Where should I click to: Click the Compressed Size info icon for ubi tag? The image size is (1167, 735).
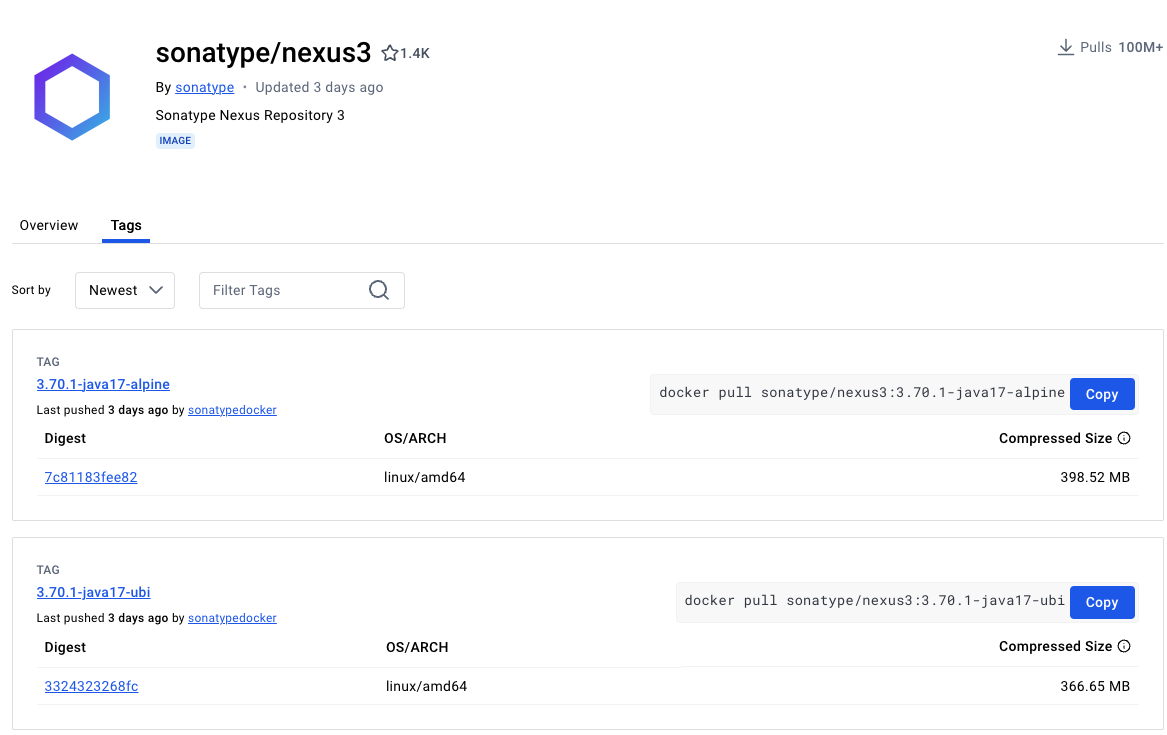pos(1124,646)
